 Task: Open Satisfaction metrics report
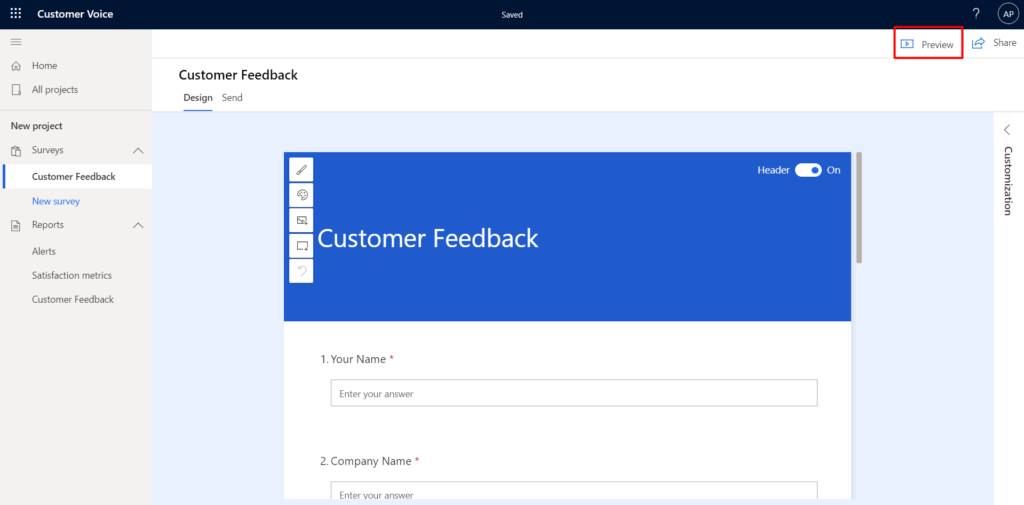(72, 275)
